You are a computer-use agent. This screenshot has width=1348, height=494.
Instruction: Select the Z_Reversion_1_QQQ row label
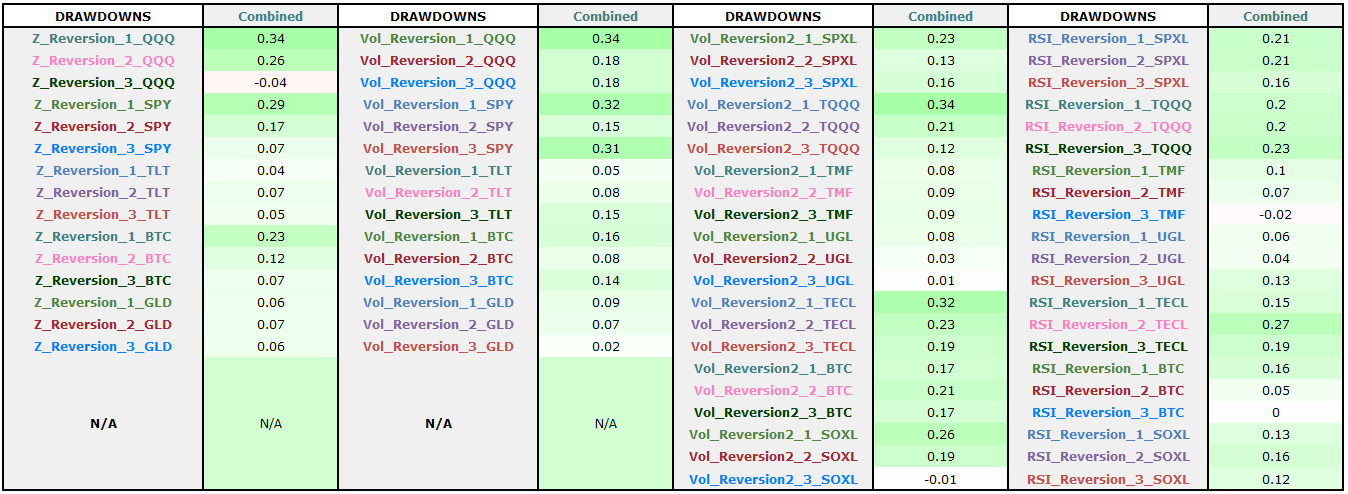click(x=103, y=38)
